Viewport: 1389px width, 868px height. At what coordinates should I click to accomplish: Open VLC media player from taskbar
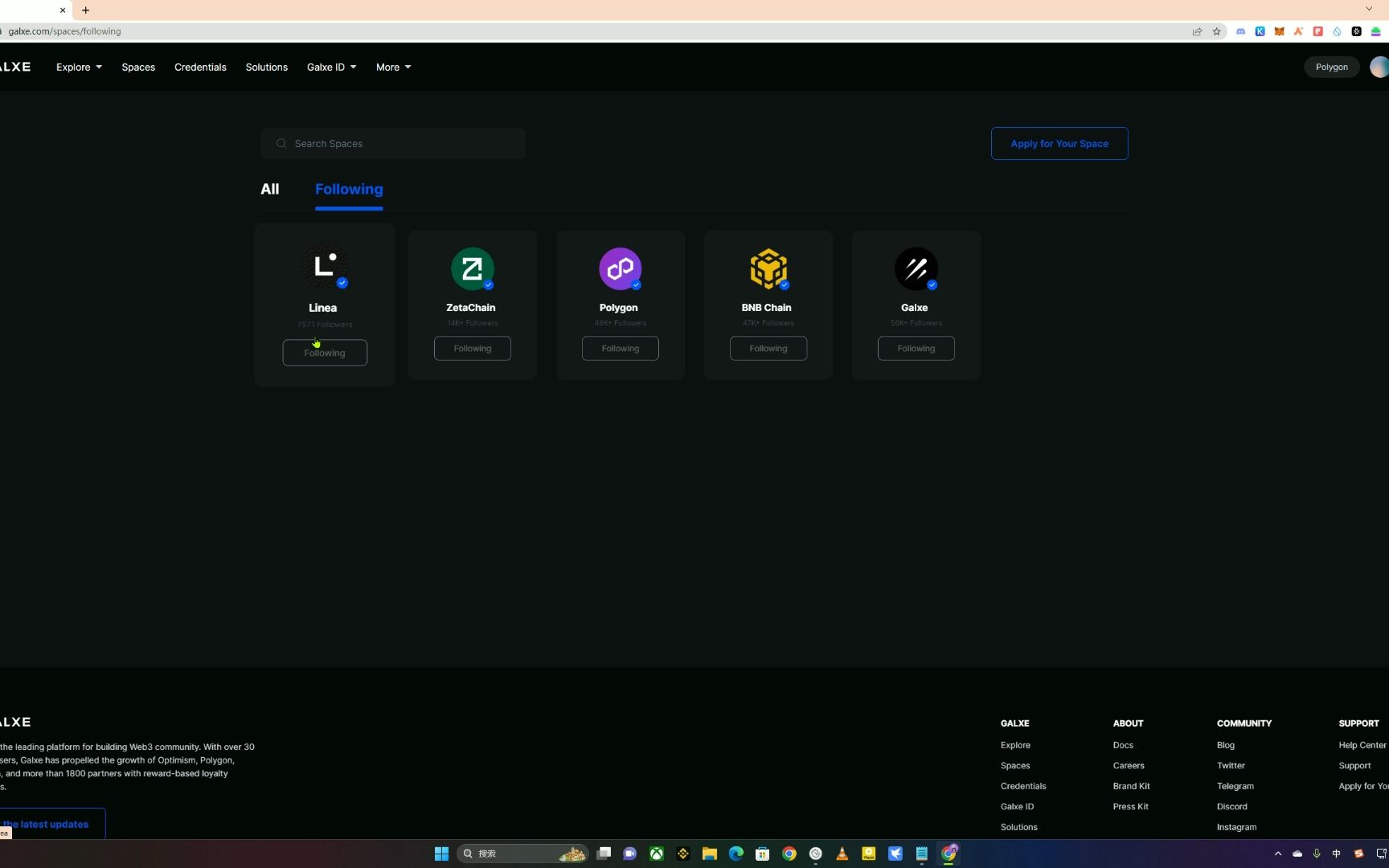(842, 854)
